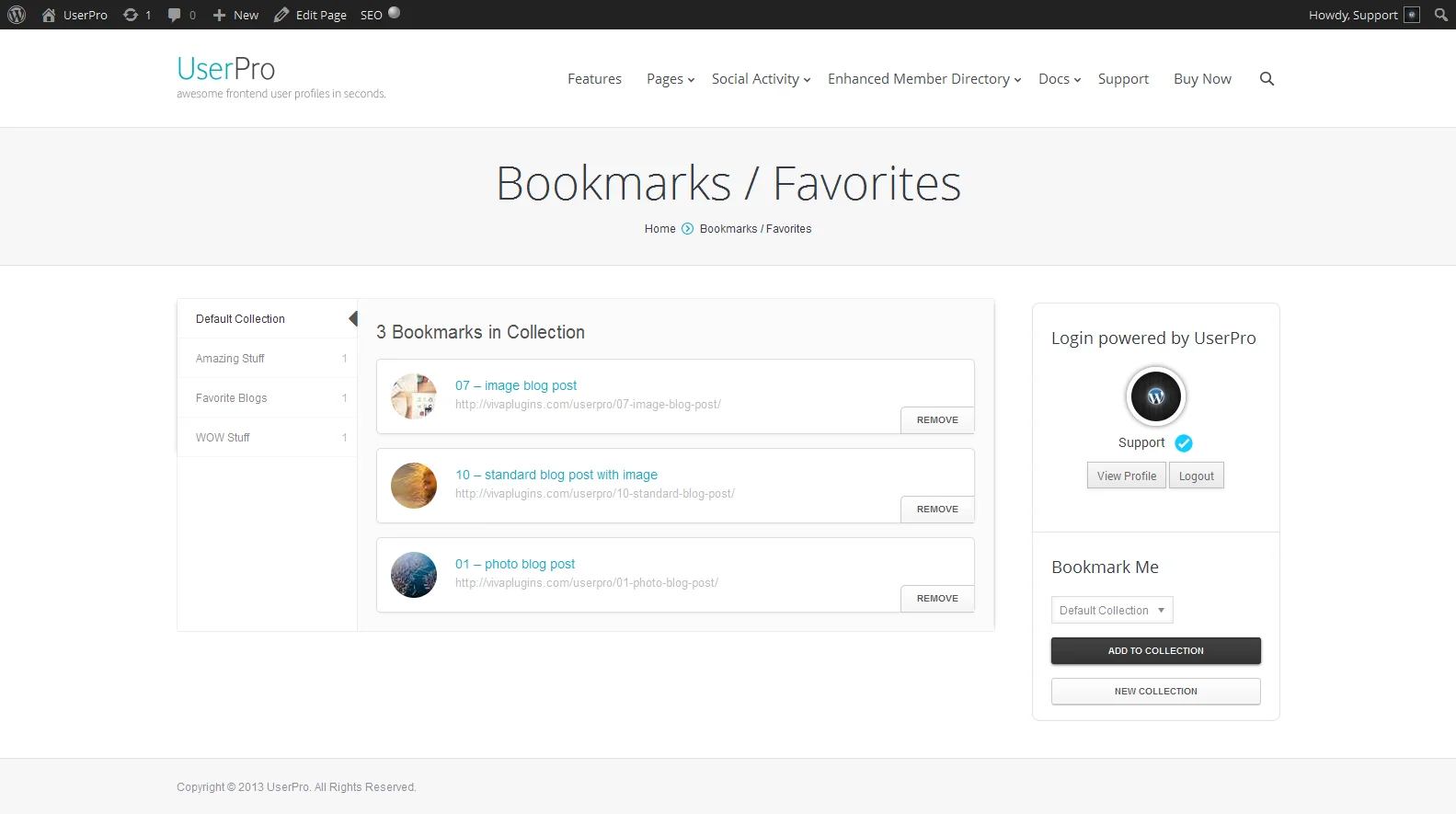This screenshot has width=1456, height=814.
Task: Open the Features nav item
Action: point(594,79)
